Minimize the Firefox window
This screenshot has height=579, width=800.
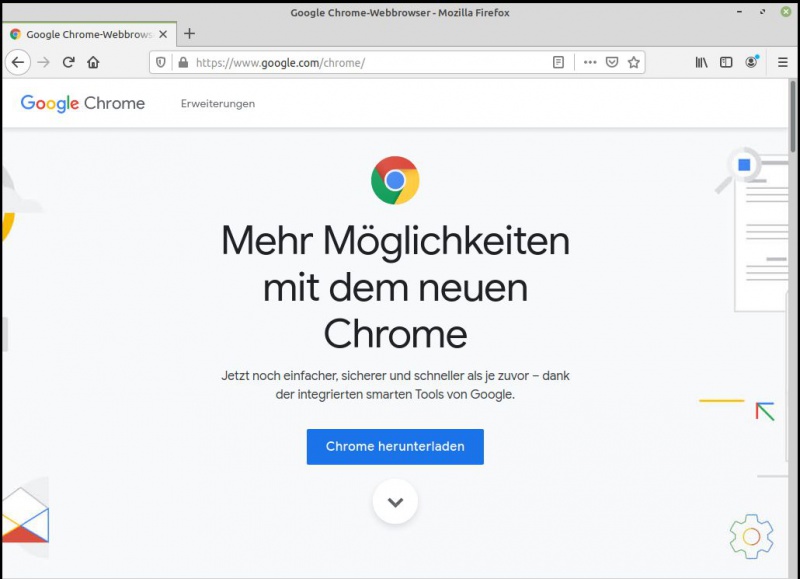pos(739,12)
